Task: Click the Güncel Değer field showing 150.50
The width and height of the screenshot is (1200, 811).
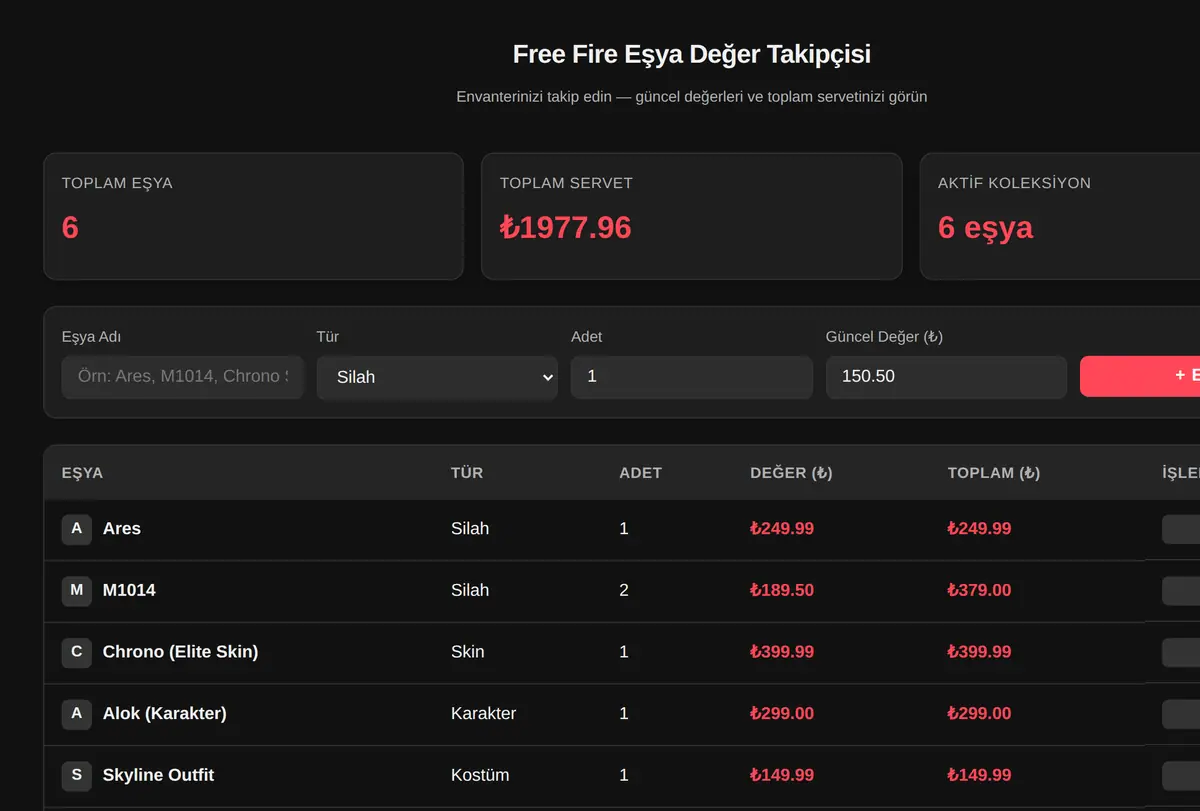Action: pyautogui.click(x=946, y=377)
